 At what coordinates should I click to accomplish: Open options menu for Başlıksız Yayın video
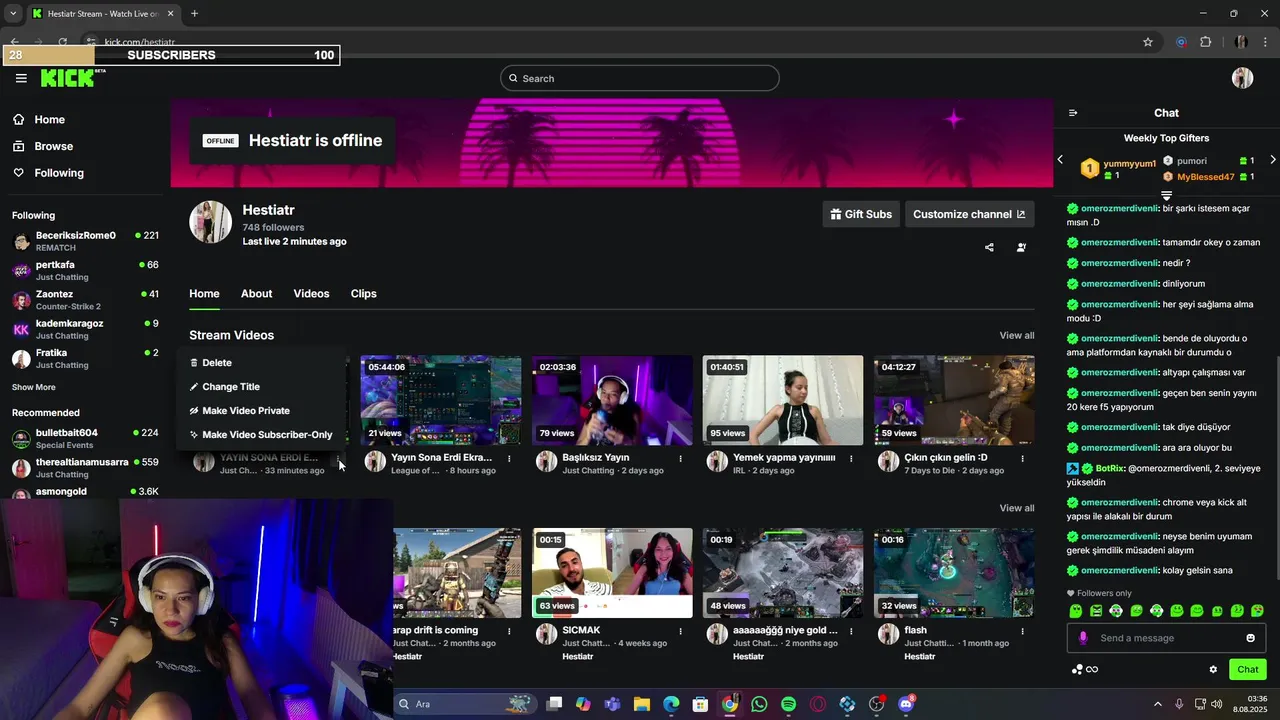pos(680,458)
